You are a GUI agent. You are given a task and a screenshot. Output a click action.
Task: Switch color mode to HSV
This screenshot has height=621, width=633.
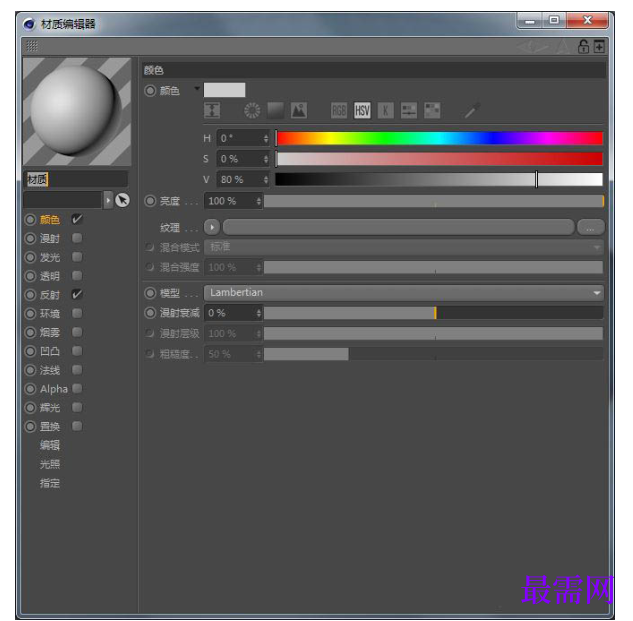(362, 110)
